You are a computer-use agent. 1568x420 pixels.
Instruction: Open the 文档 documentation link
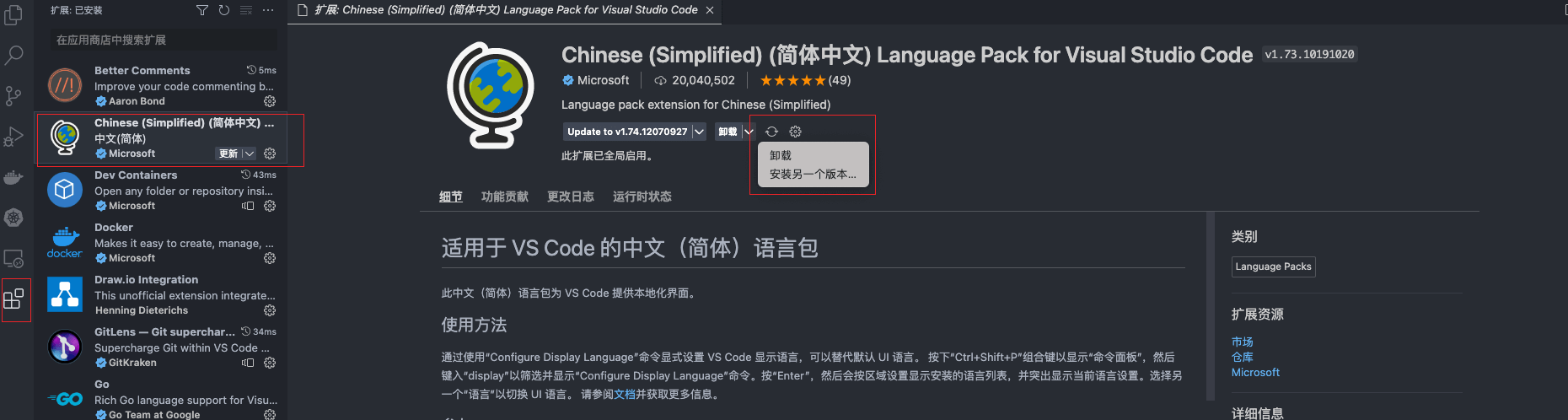click(x=625, y=394)
